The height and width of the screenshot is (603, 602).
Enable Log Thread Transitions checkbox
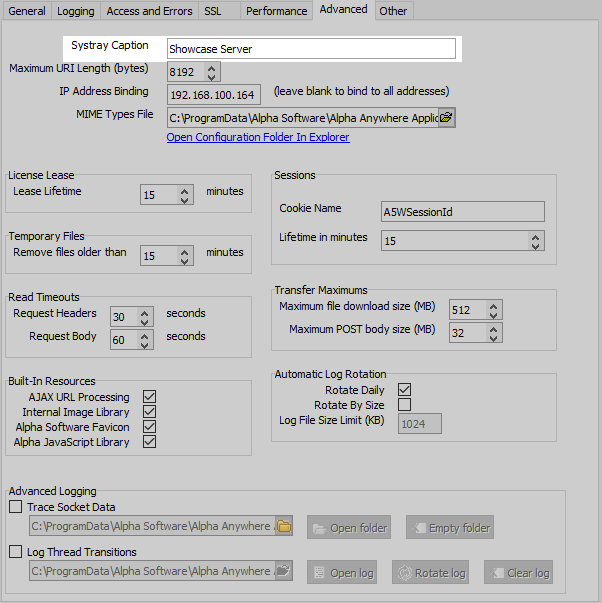pyautogui.click(x=15, y=551)
